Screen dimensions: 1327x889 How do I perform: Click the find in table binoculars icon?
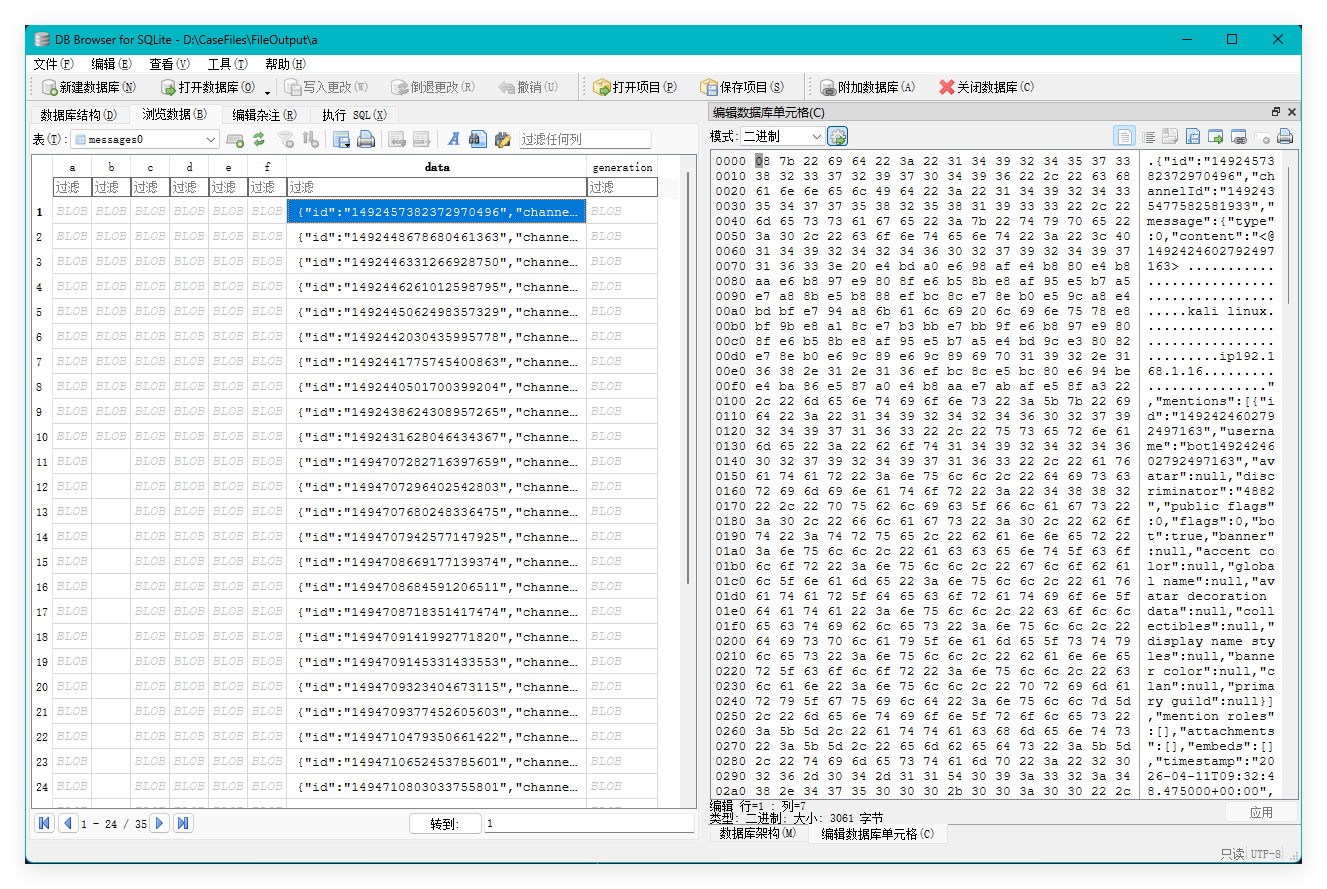478,139
